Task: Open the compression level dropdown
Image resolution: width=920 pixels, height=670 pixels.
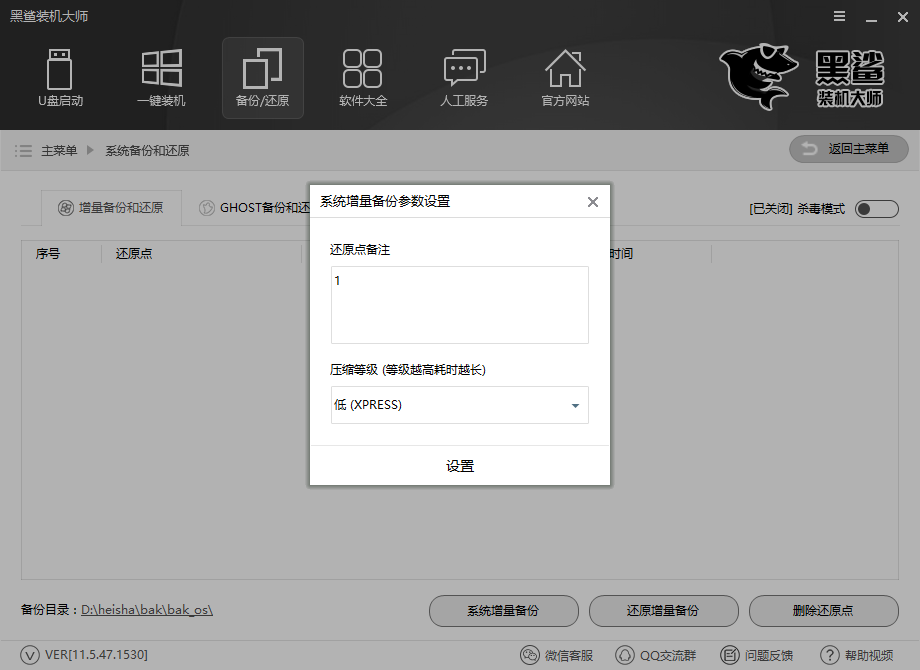Action: coord(575,405)
